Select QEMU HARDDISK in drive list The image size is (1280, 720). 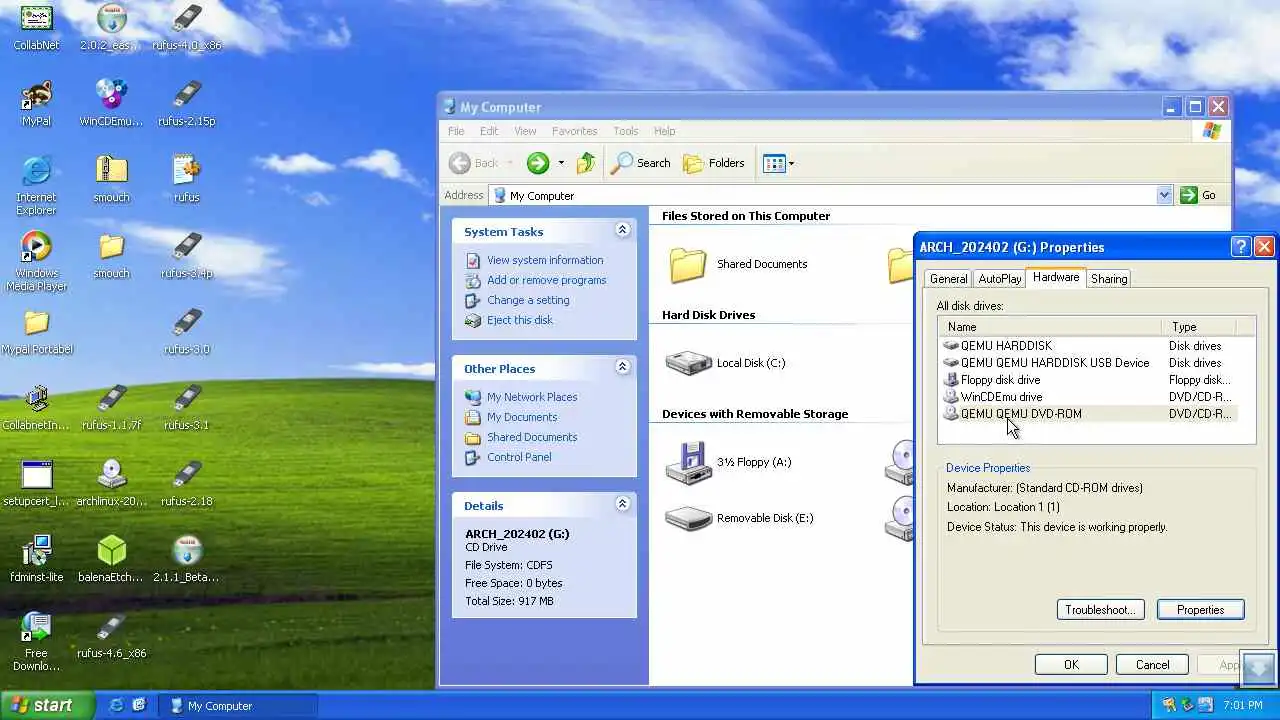[1088, 346]
